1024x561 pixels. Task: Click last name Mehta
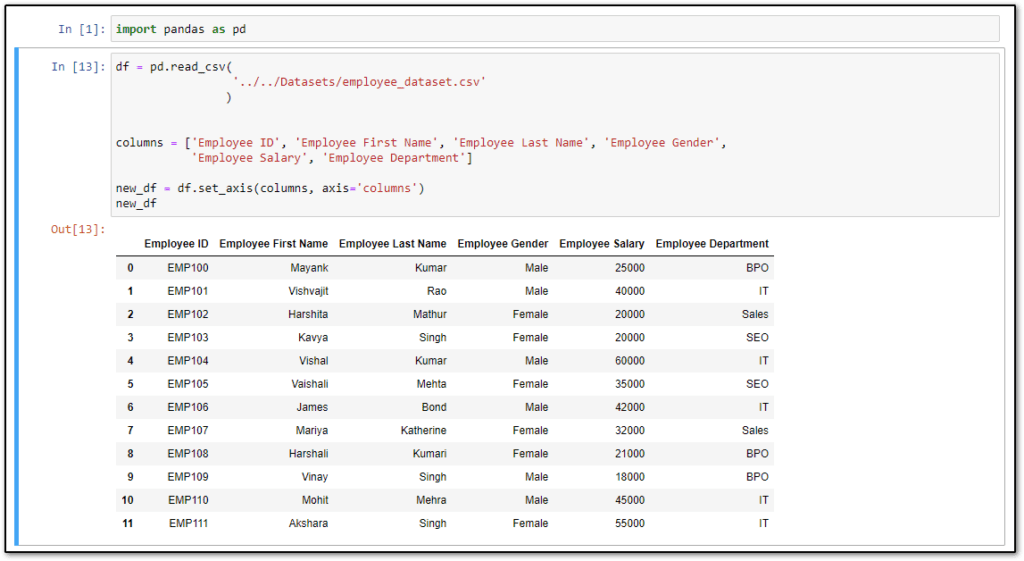(432, 384)
